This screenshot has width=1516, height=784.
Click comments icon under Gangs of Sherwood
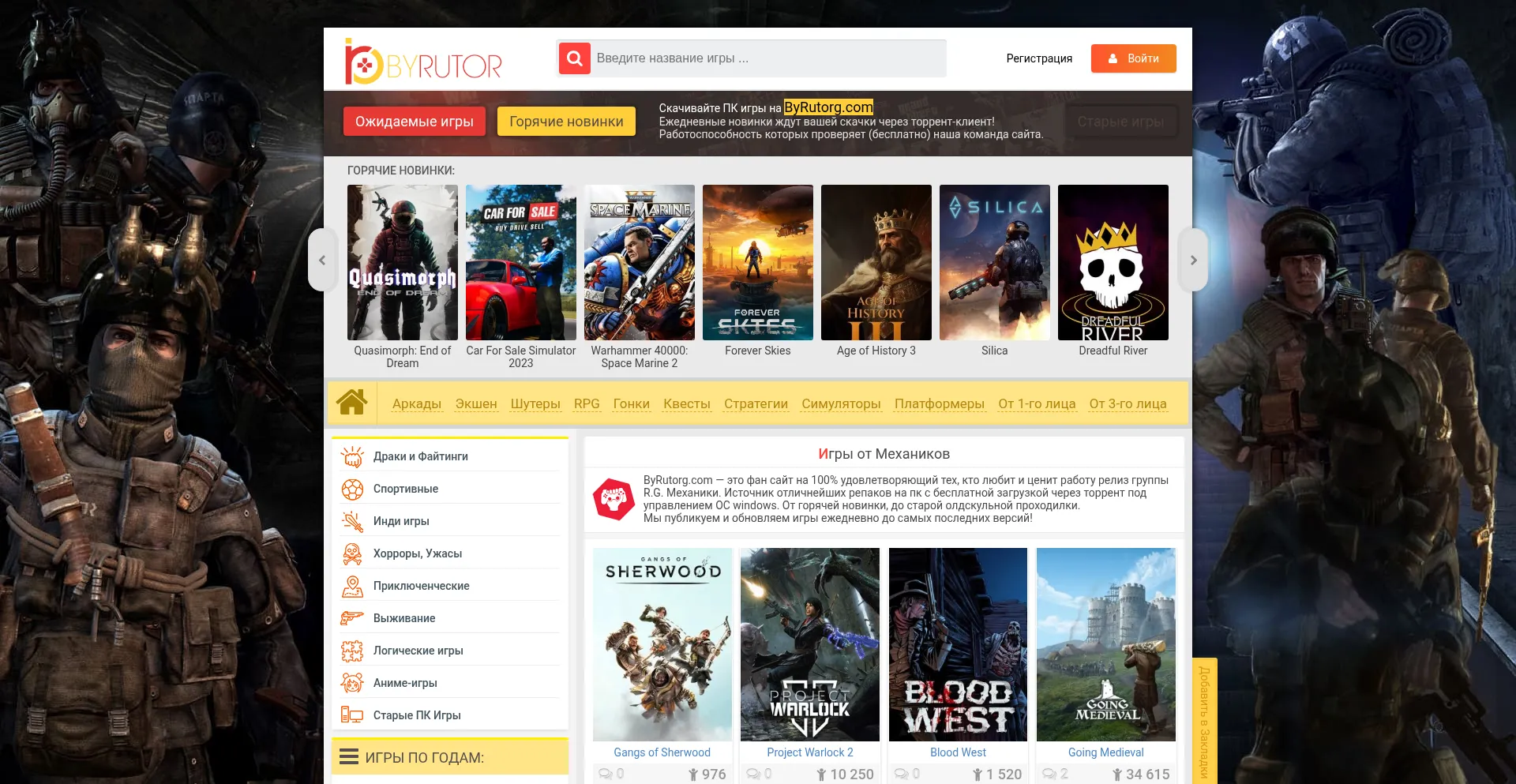coord(606,774)
